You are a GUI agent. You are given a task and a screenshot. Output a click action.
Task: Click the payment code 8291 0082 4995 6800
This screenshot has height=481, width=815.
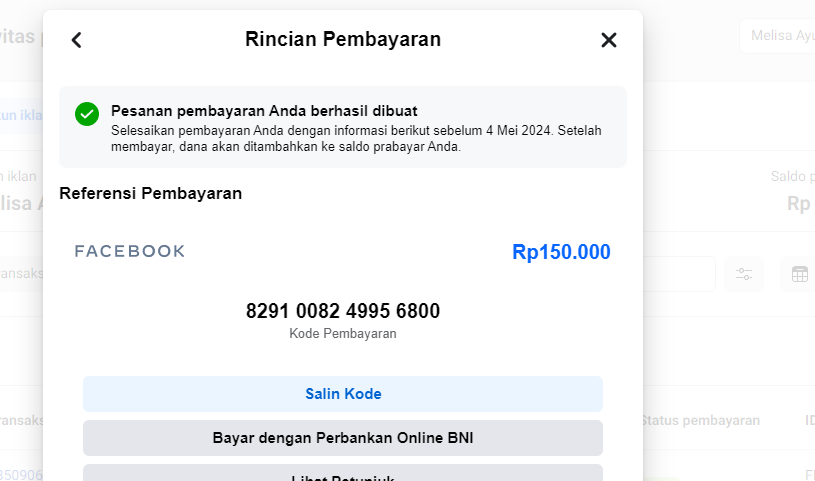click(342, 311)
